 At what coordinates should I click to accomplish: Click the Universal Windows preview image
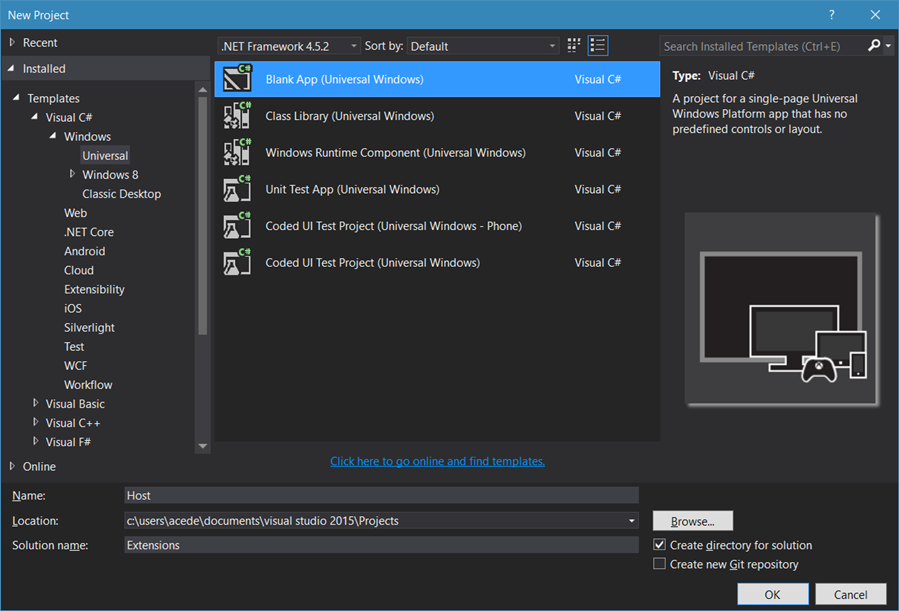pos(781,310)
